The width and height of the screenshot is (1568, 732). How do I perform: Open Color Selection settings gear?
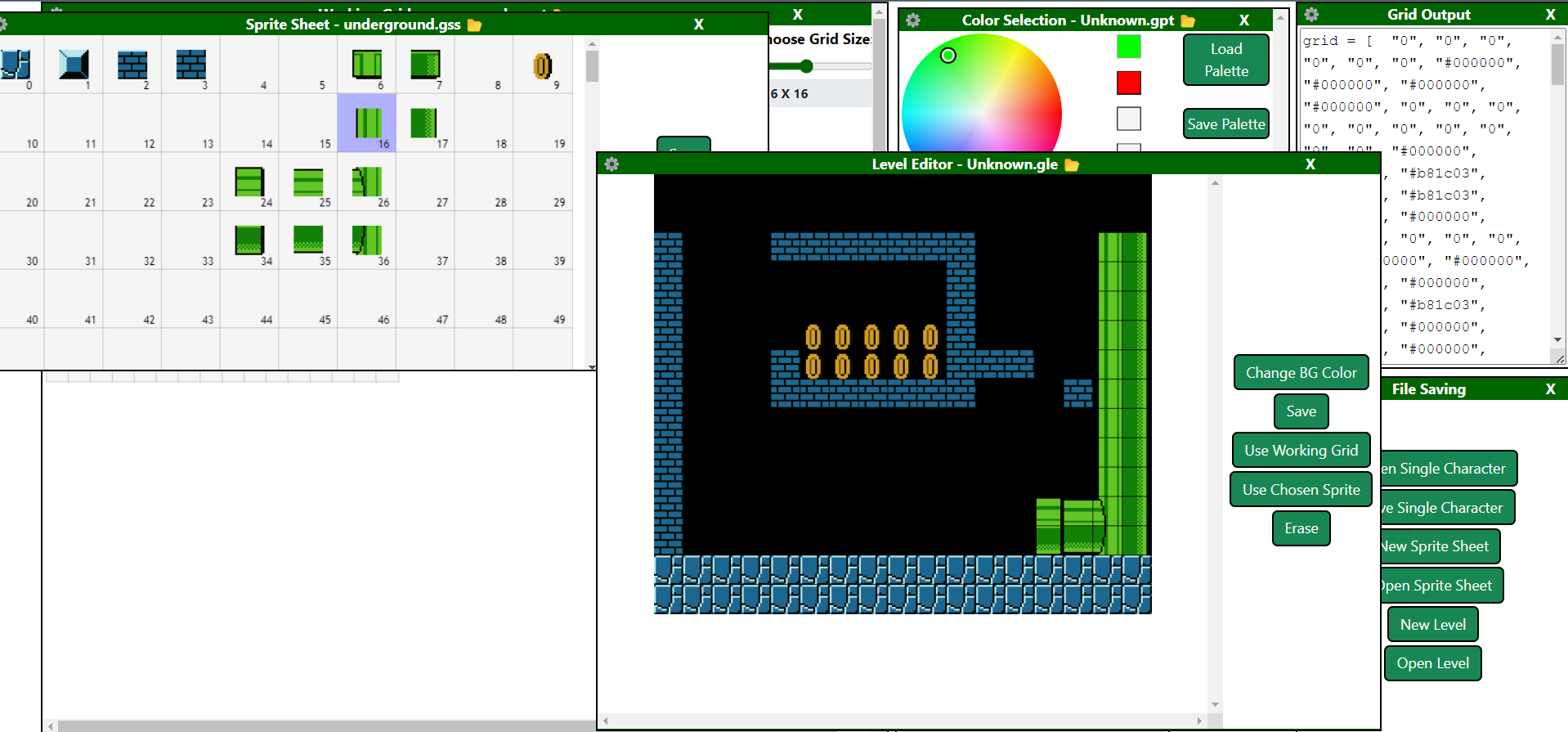coord(913,20)
